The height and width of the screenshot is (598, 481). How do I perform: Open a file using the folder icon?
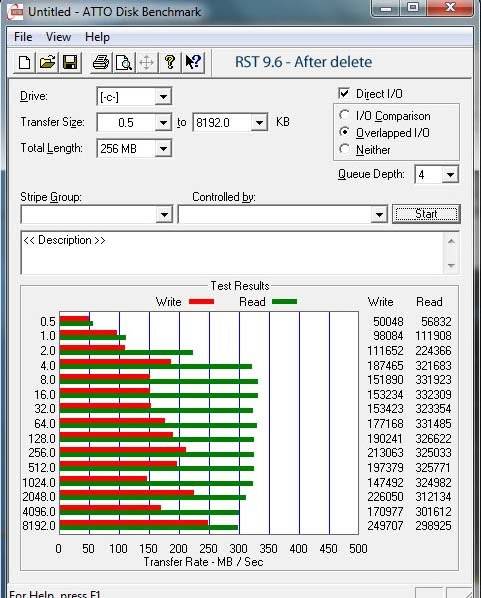(x=47, y=62)
